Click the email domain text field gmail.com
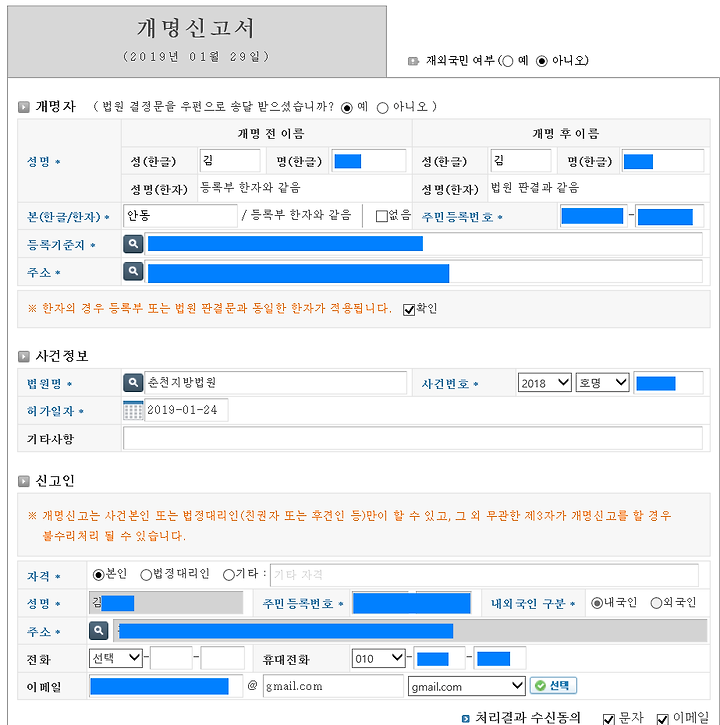720x725 pixels. pyautogui.click(x=333, y=686)
